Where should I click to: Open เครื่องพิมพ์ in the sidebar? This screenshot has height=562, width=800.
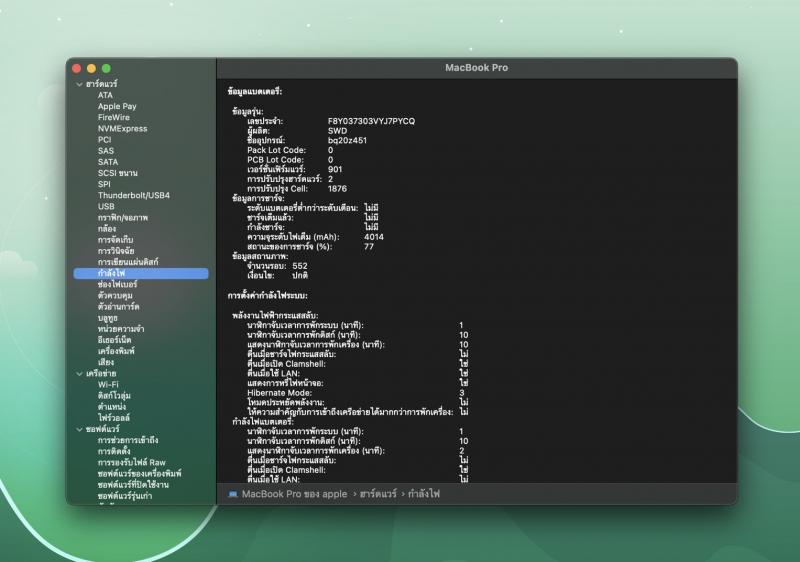click(116, 351)
